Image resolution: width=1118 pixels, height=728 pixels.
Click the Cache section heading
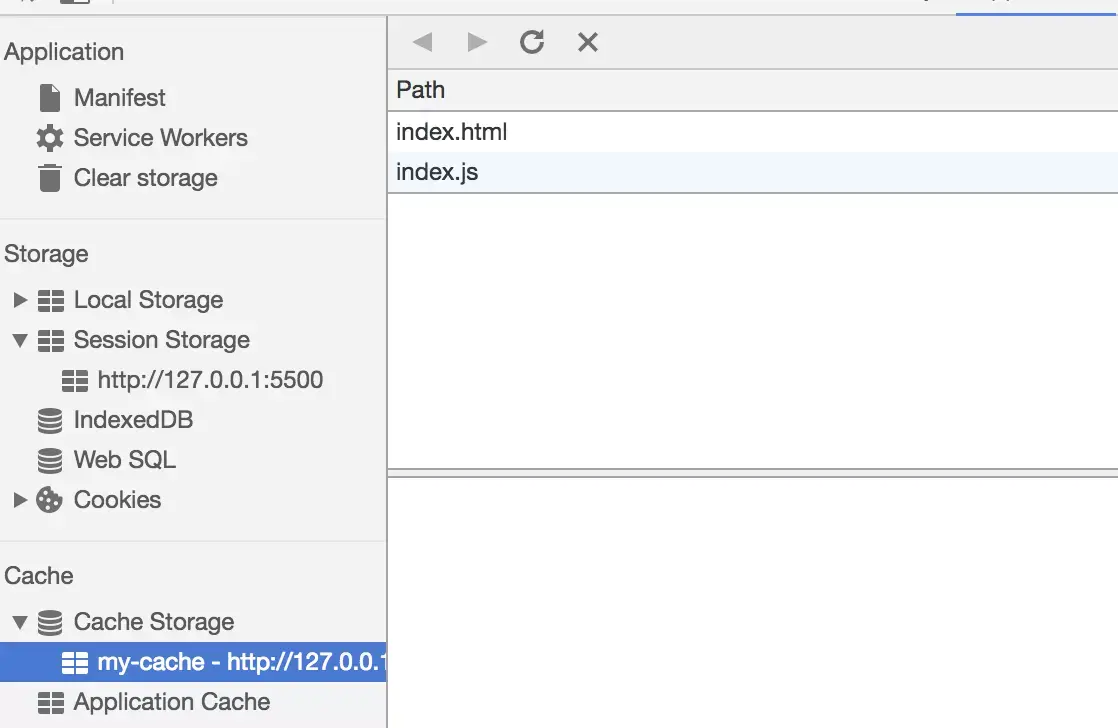[x=39, y=576]
